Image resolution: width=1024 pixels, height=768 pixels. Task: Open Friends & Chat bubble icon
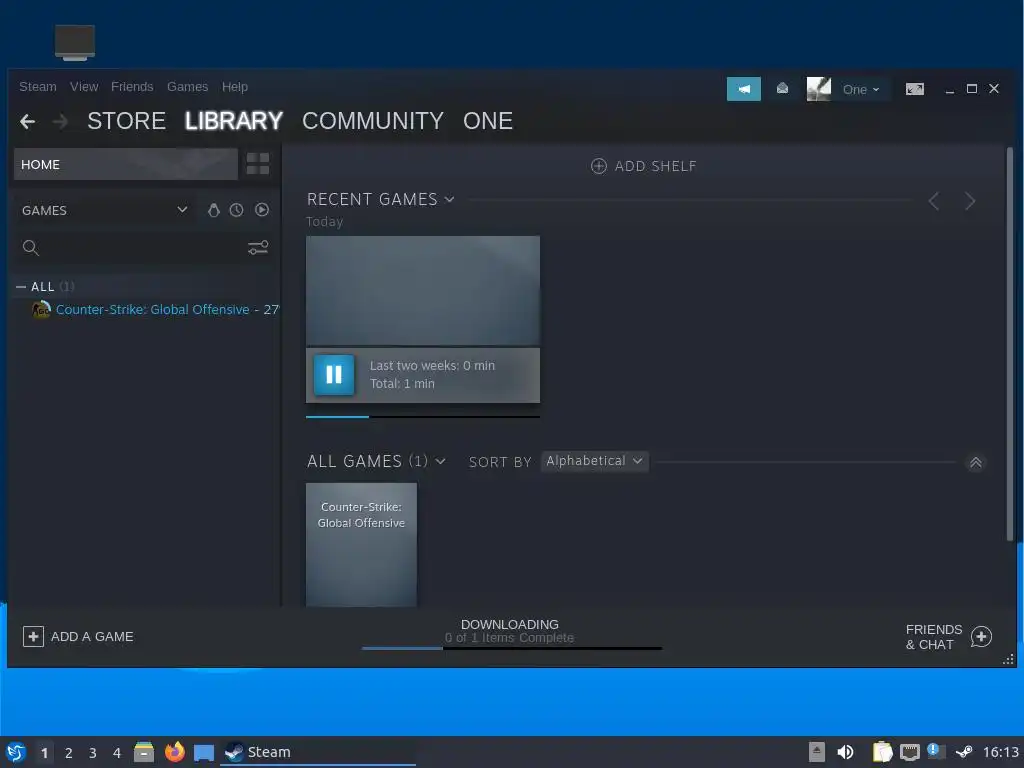[x=981, y=637]
